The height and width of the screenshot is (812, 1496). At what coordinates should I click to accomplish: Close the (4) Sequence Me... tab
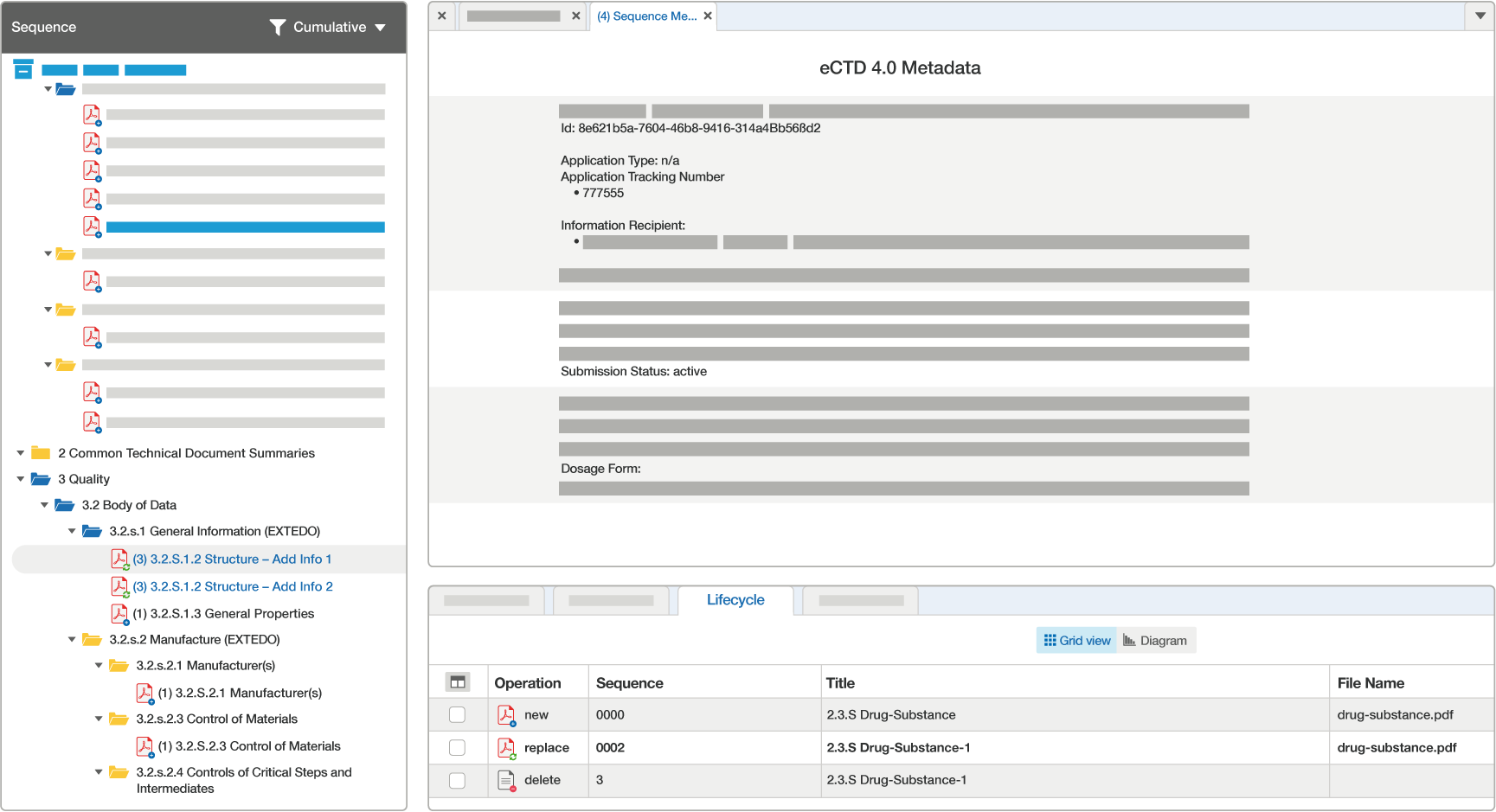tap(708, 16)
